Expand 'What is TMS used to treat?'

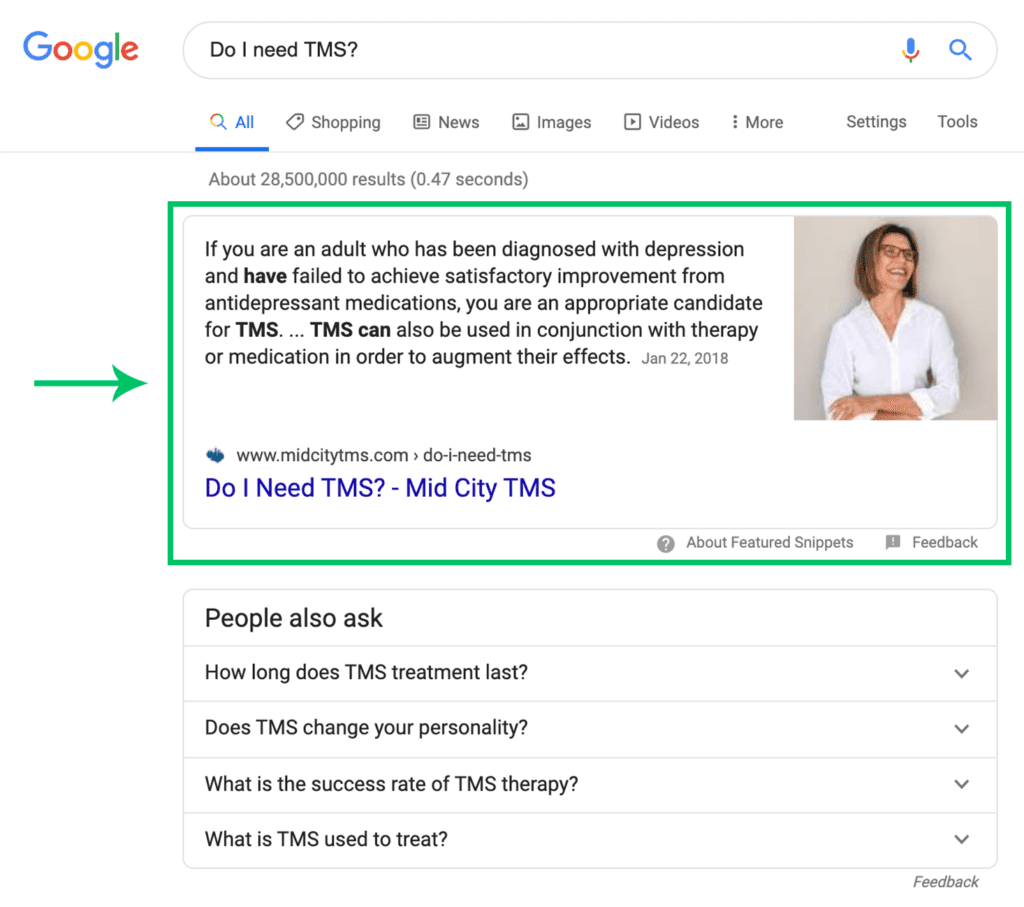(590, 840)
